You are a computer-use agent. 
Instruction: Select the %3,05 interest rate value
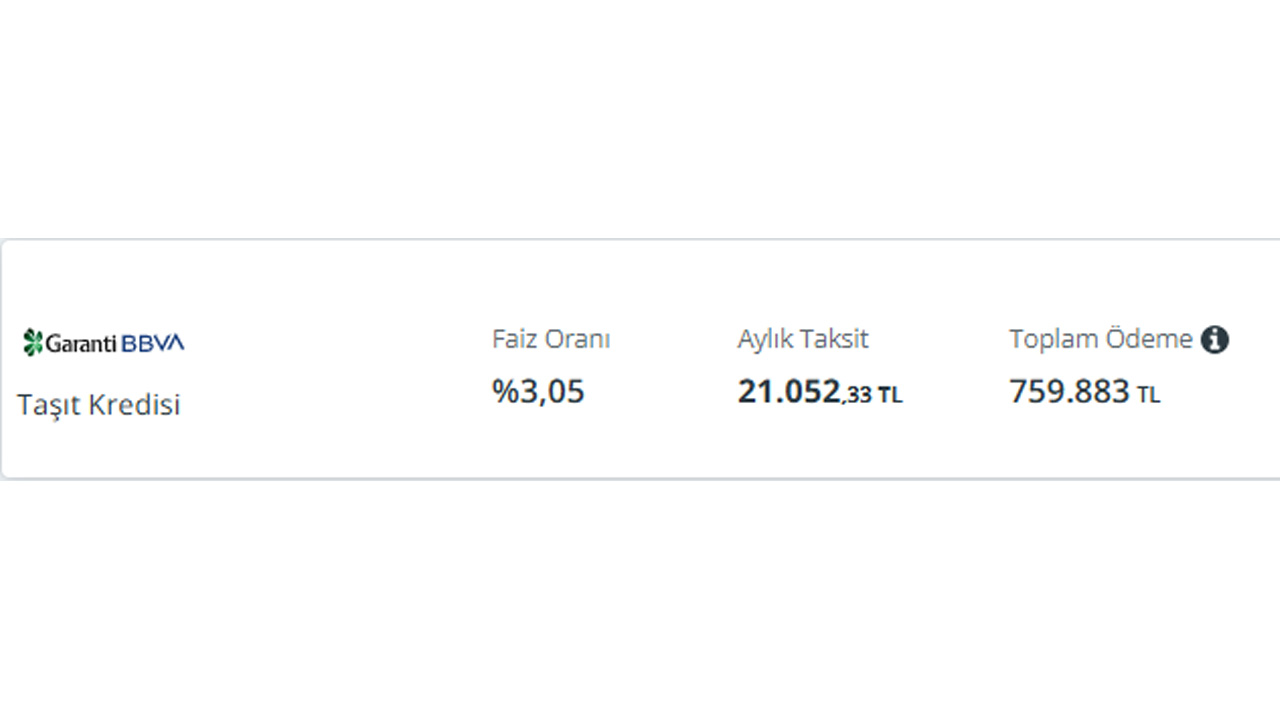[538, 391]
